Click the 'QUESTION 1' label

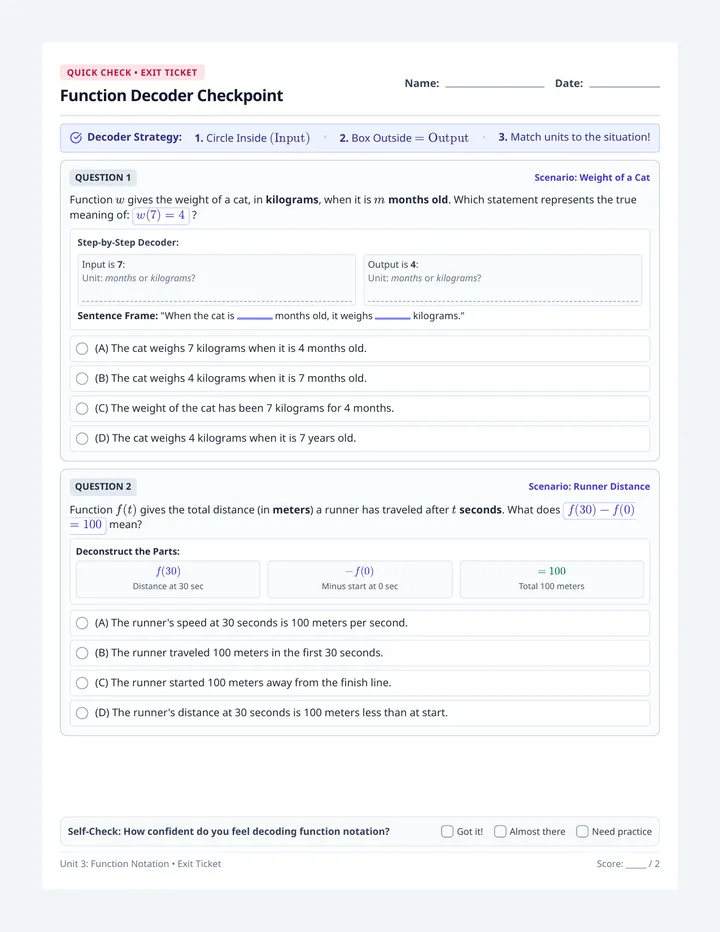click(x=103, y=178)
